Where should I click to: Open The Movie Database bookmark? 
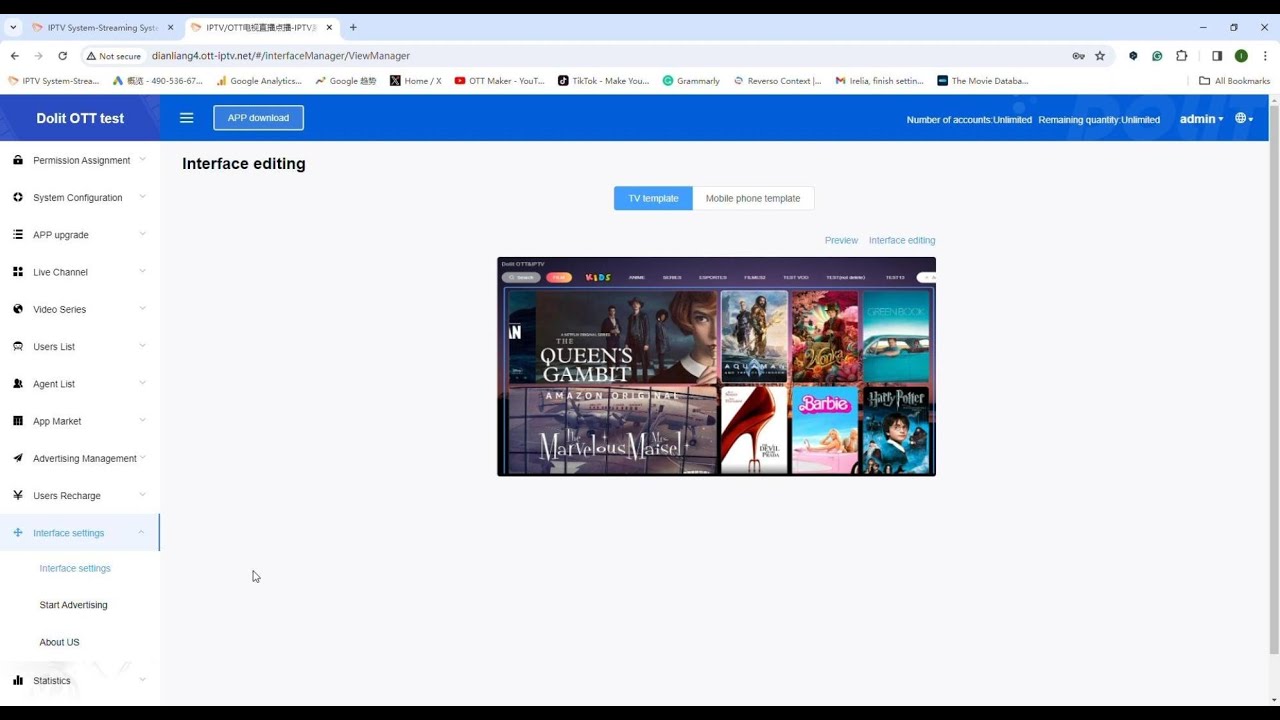pyautogui.click(x=983, y=81)
